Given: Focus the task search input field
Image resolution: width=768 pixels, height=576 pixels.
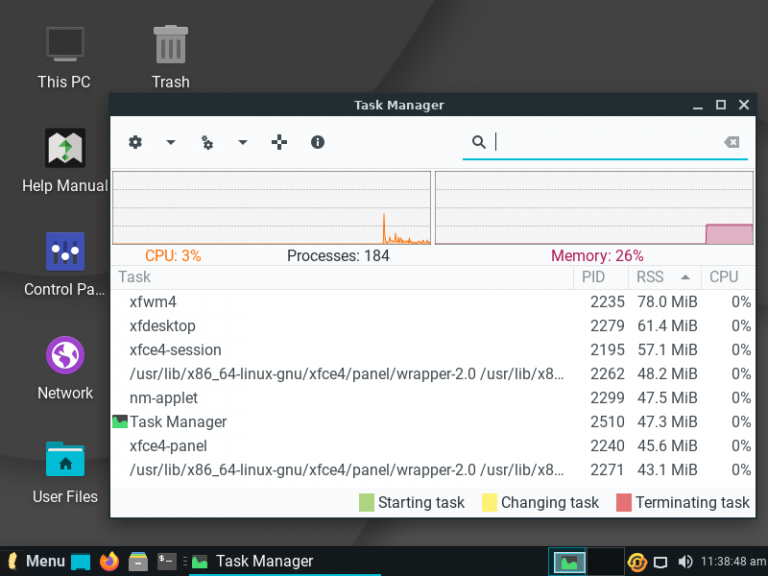Looking at the screenshot, I should 605,142.
